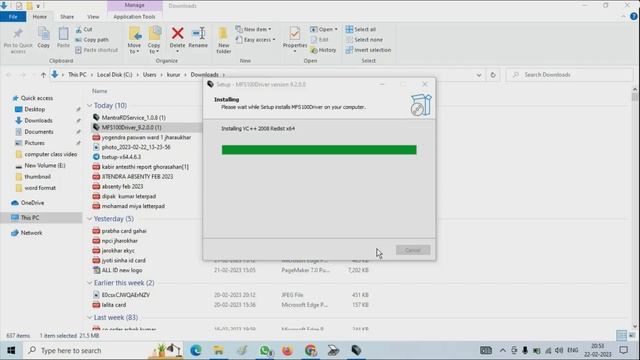
Task: Click the Paste ribbon icon
Action: 63,38
